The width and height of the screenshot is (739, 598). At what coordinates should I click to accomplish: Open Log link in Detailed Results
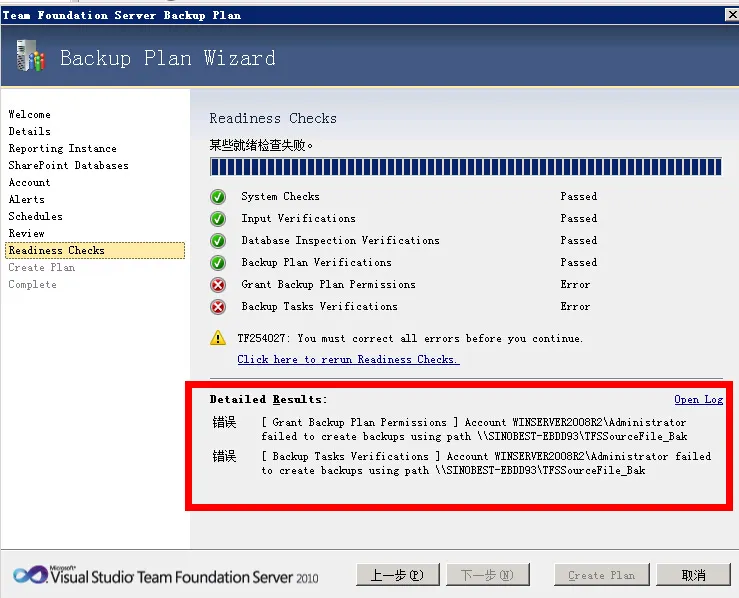point(698,400)
